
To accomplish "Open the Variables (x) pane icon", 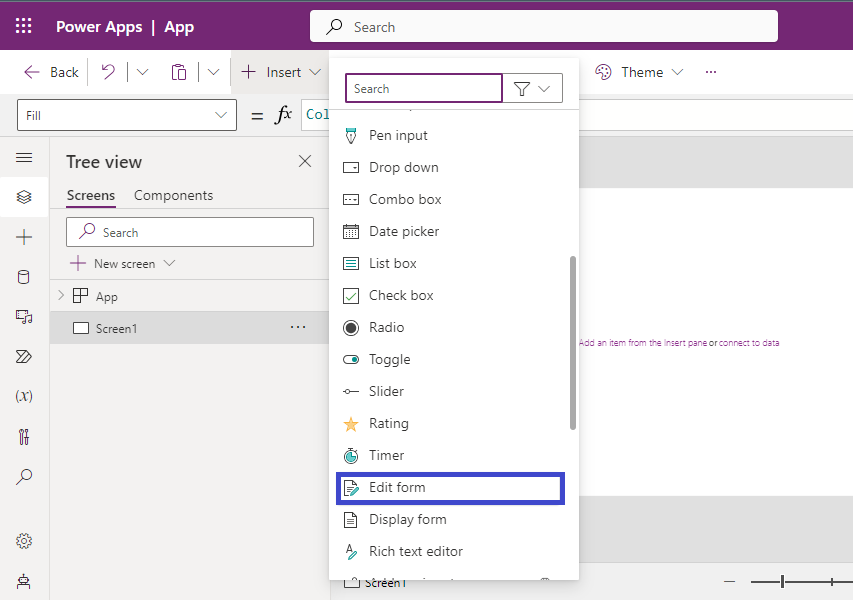I will point(24,396).
